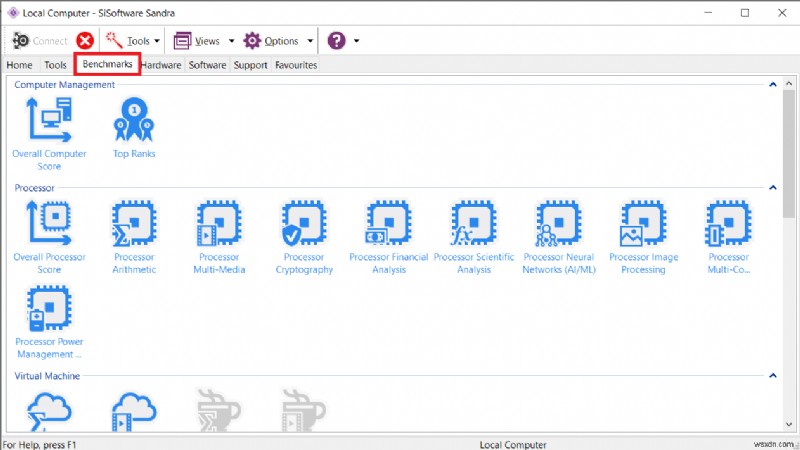
Task: Switch to the Hardware tab
Action: coord(161,65)
